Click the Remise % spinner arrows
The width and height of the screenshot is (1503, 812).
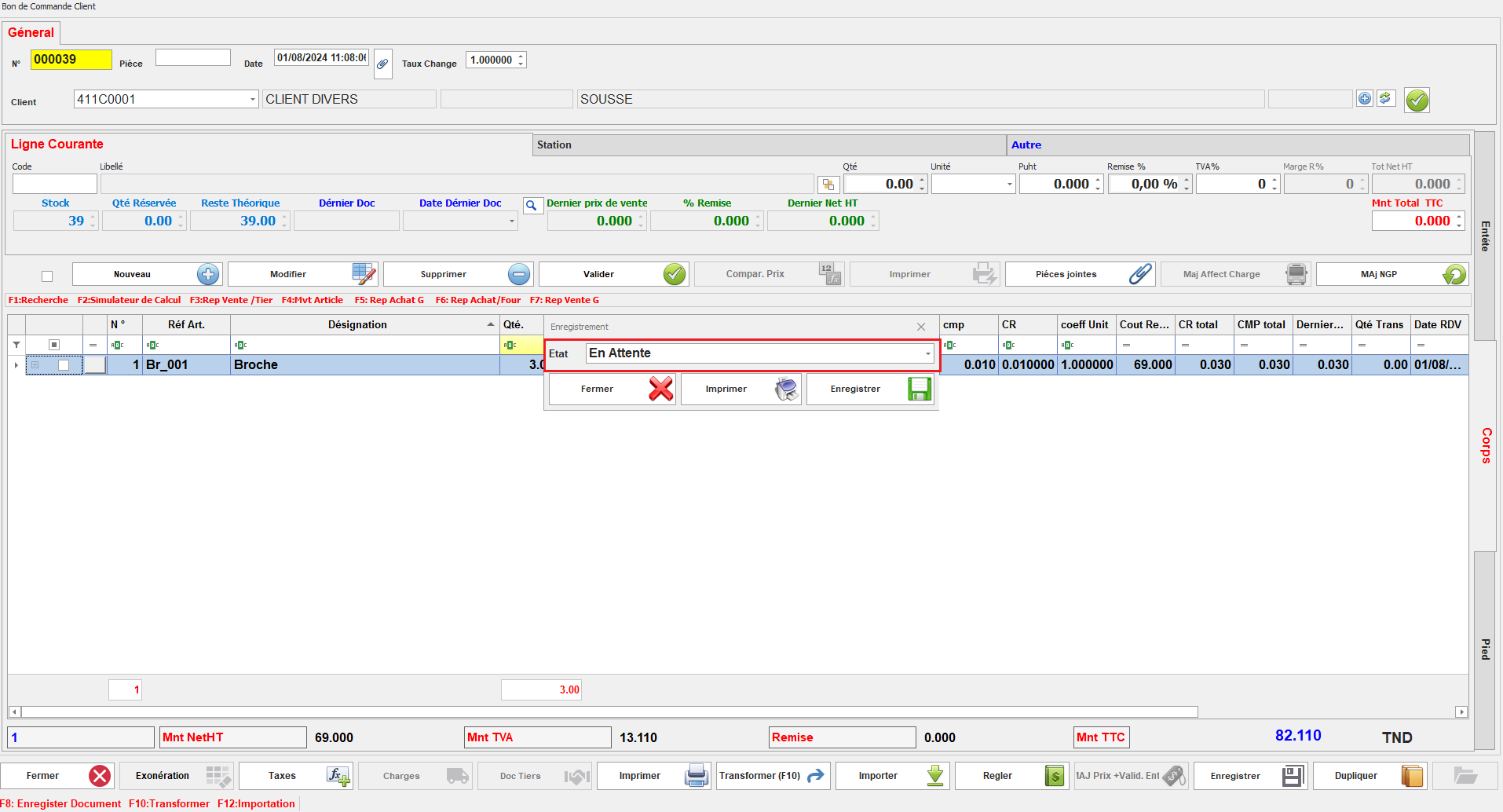pyautogui.click(x=1187, y=185)
